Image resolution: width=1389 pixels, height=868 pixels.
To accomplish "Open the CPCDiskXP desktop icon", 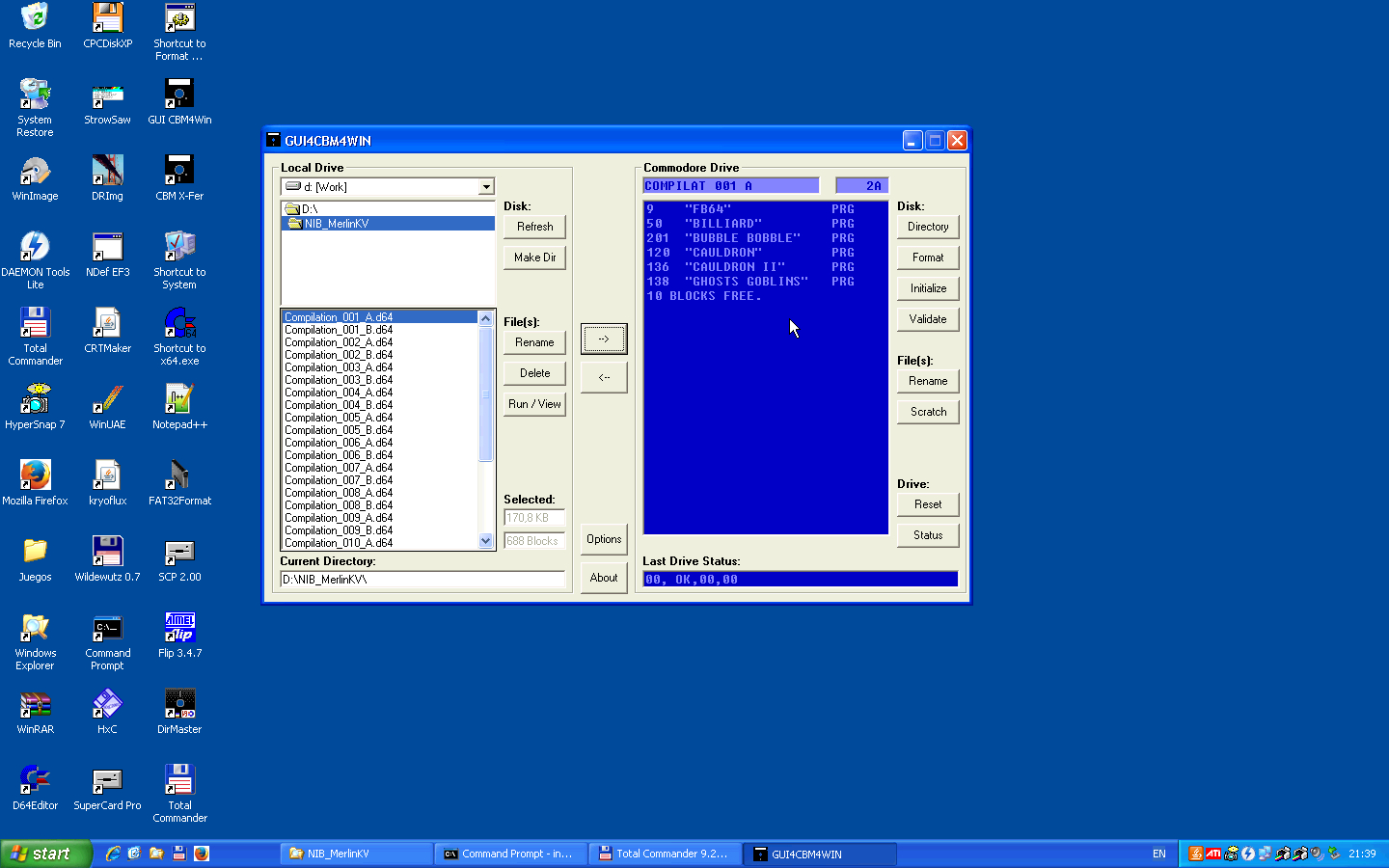I will tap(107, 26).
